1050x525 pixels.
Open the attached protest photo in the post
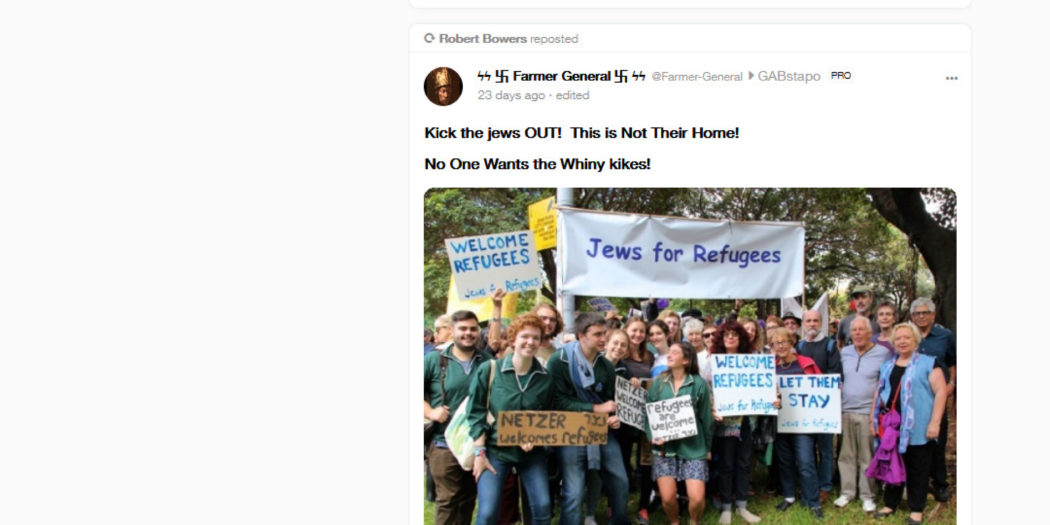point(690,356)
